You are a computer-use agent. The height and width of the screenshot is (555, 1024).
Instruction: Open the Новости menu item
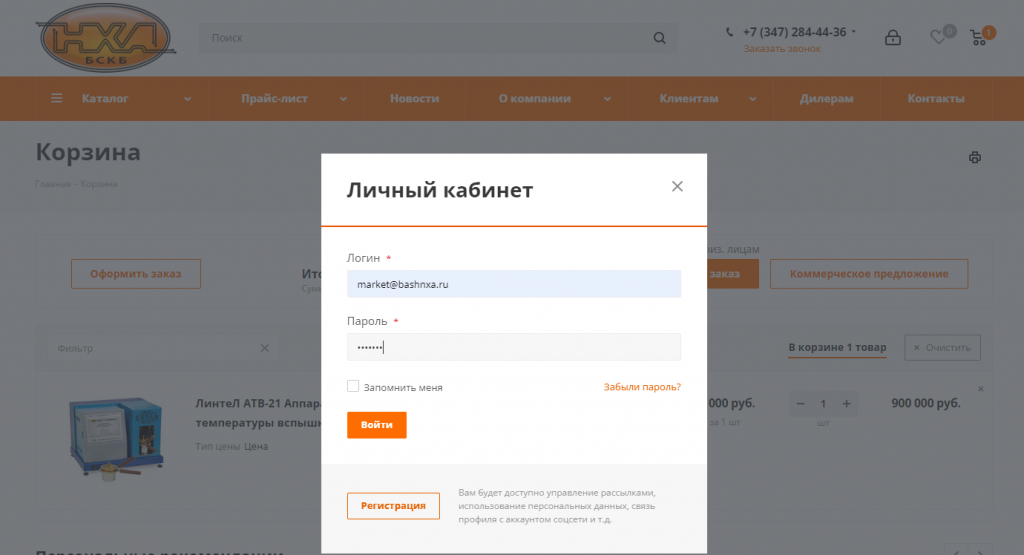(415, 99)
